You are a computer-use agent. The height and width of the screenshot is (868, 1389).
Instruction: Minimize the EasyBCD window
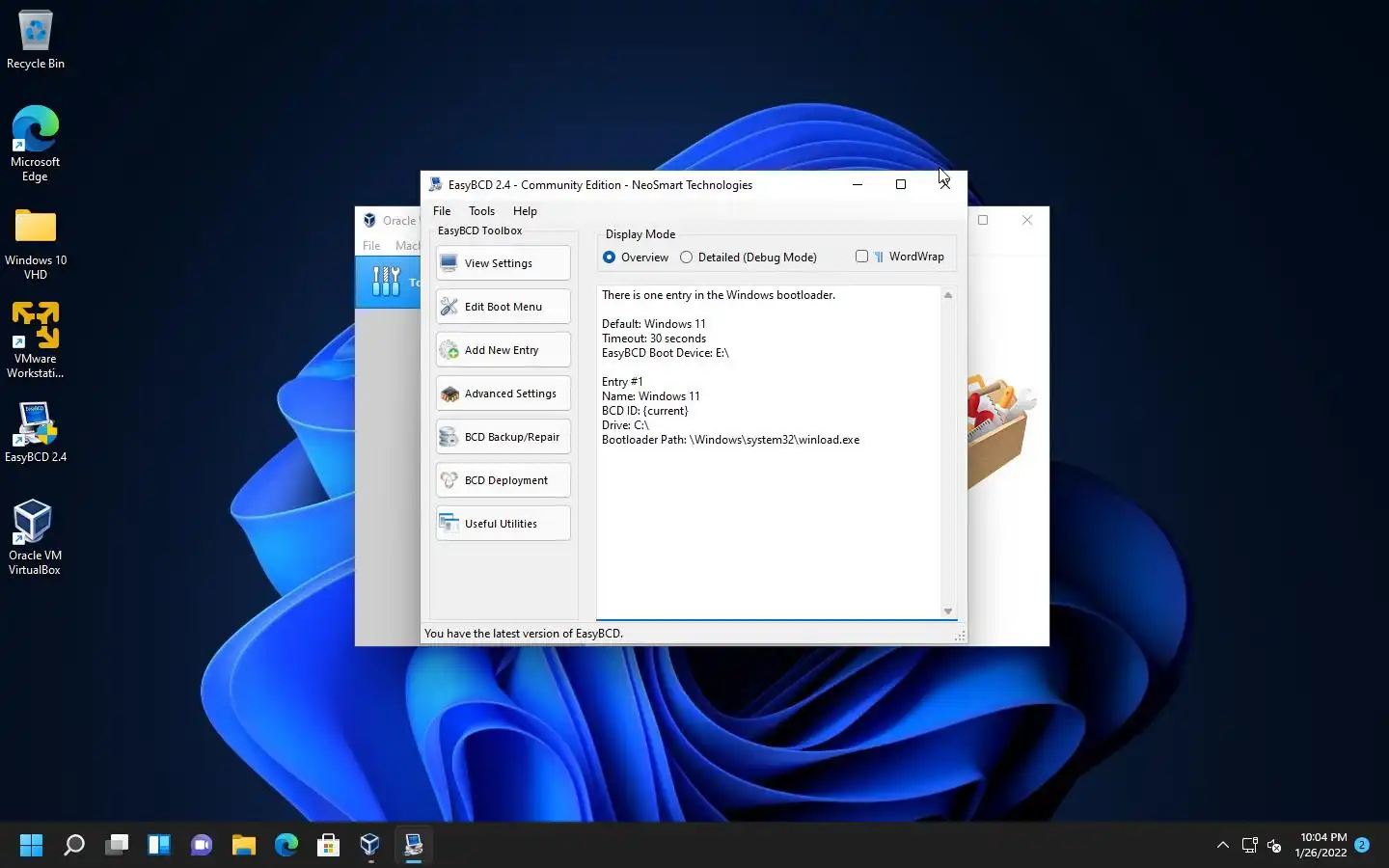857,184
